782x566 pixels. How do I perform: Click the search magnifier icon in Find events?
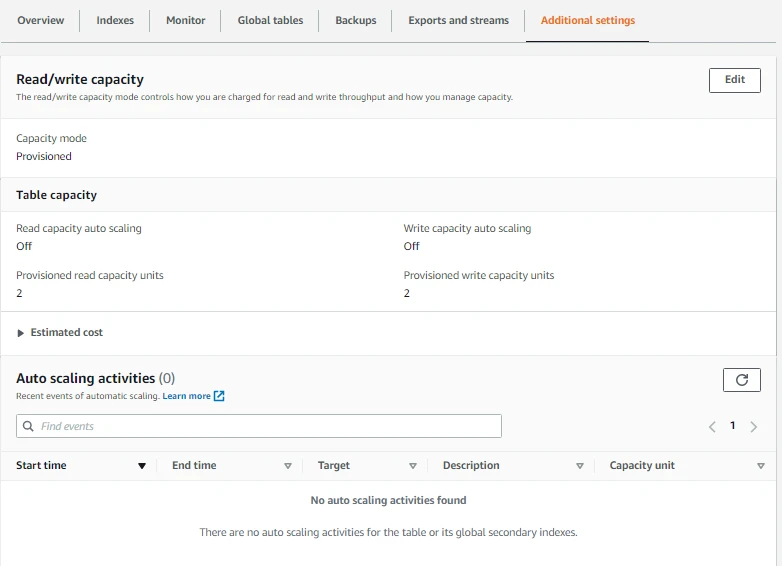pos(29,426)
